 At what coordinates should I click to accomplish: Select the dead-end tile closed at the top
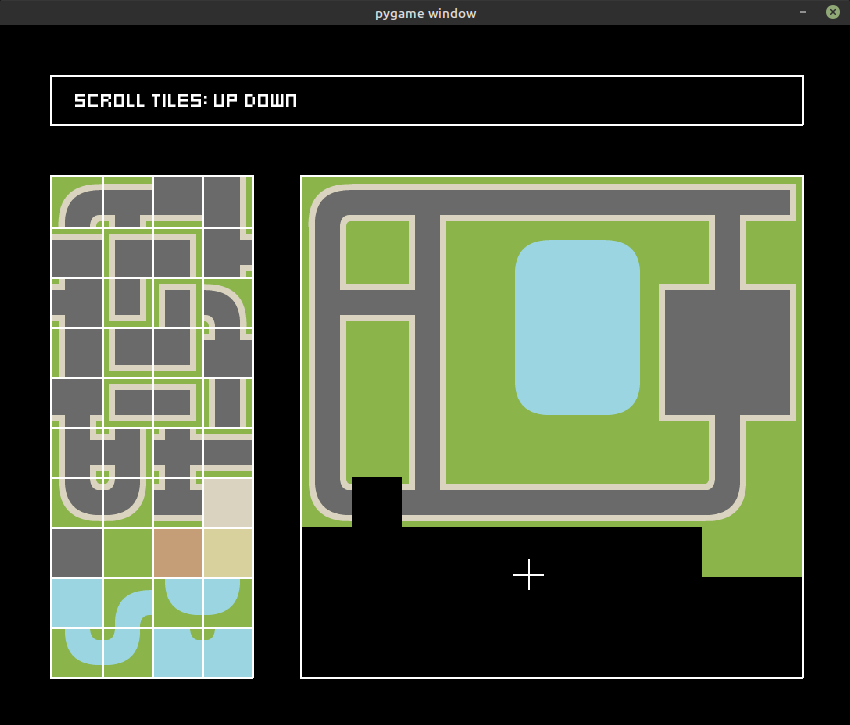(x=178, y=302)
